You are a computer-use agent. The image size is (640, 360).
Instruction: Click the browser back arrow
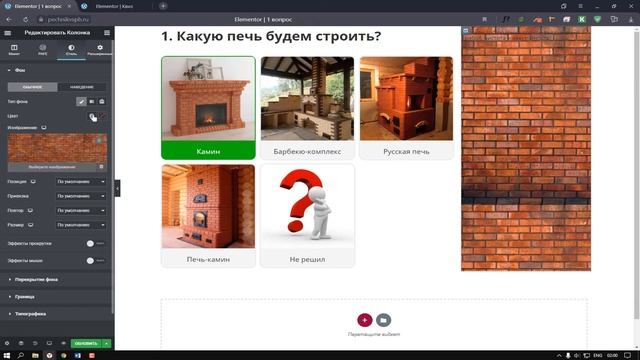coord(9,19)
